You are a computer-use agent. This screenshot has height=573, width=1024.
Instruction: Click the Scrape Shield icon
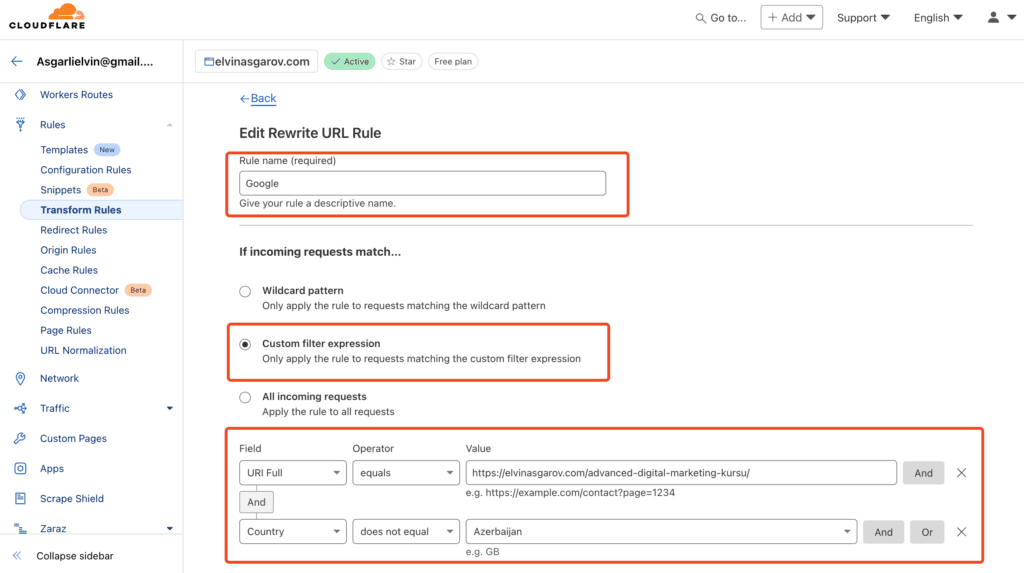point(20,499)
